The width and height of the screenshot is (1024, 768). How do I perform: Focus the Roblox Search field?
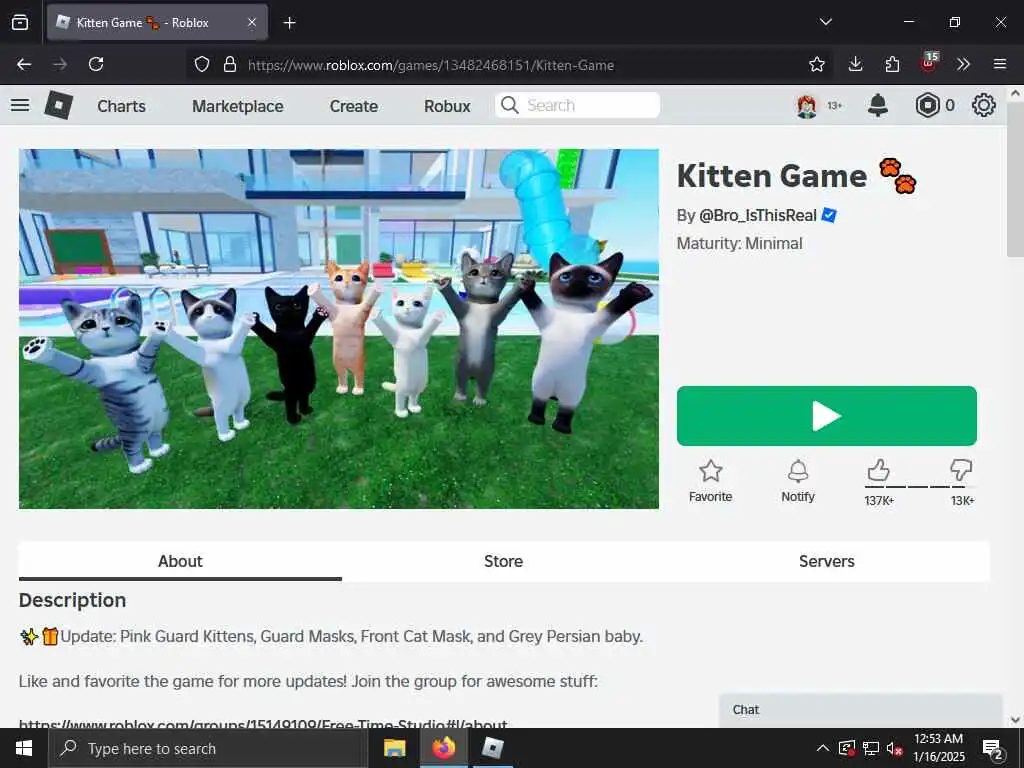pos(577,105)
